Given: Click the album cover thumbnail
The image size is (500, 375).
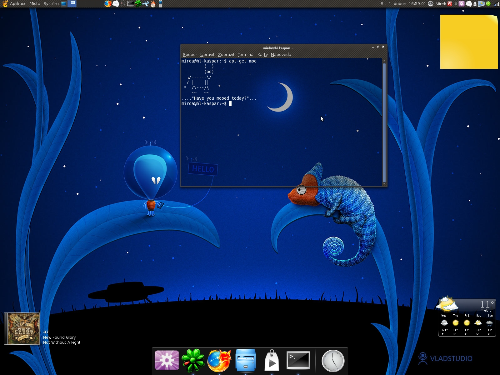Looking at the screenshot, I should [22, 328].
